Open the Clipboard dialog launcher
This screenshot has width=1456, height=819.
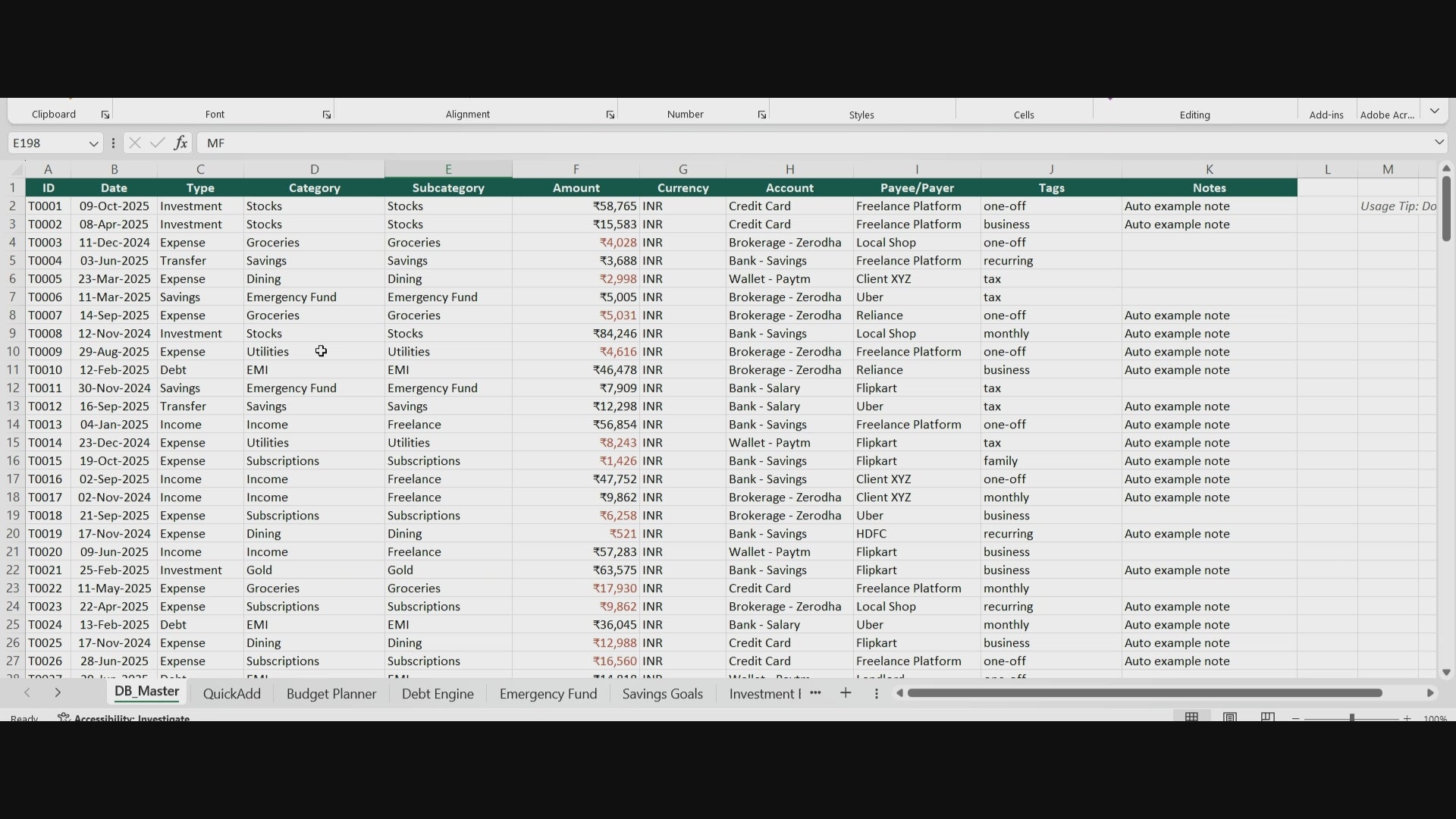click(105, 115)
